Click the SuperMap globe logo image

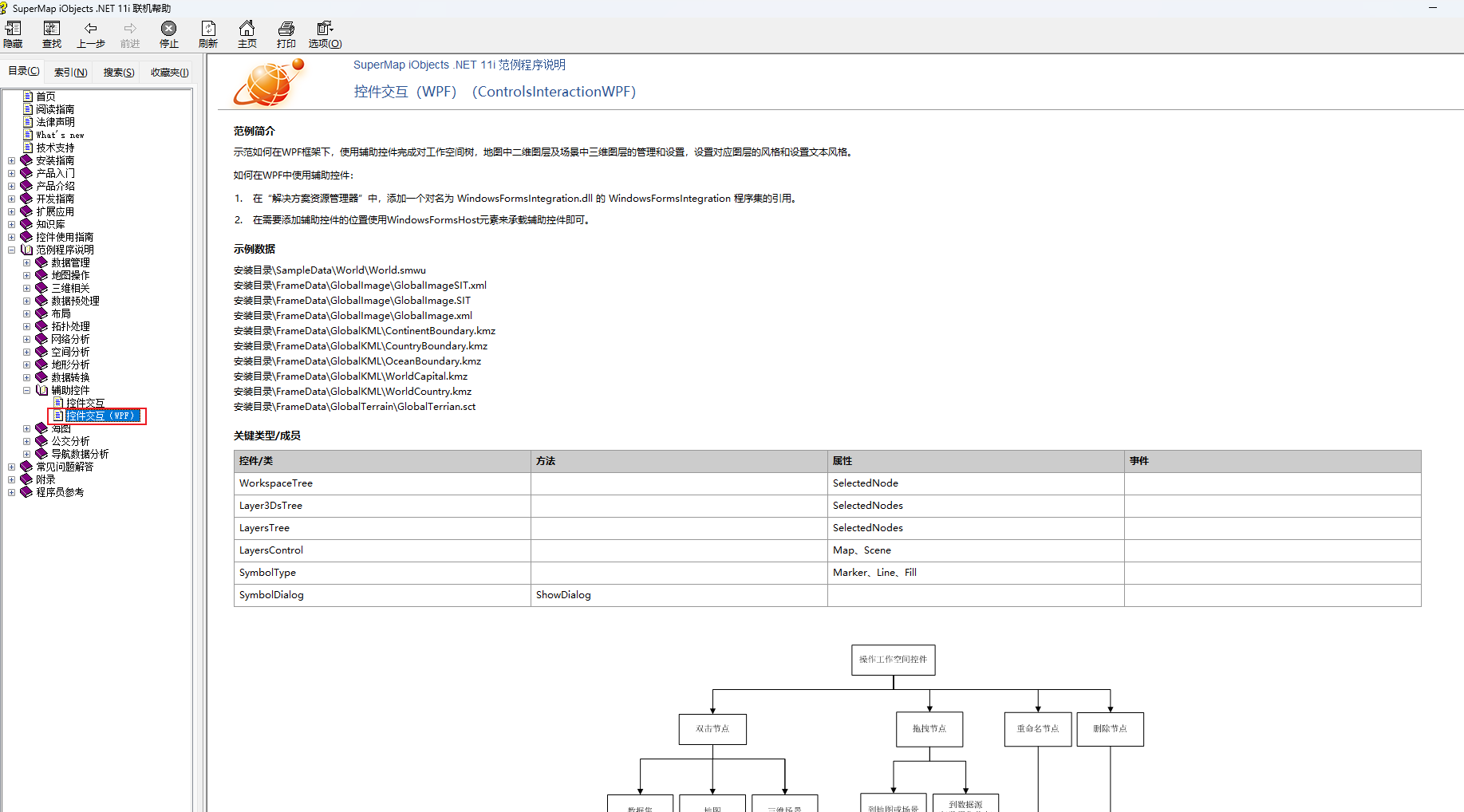click(x=269, y=82)
